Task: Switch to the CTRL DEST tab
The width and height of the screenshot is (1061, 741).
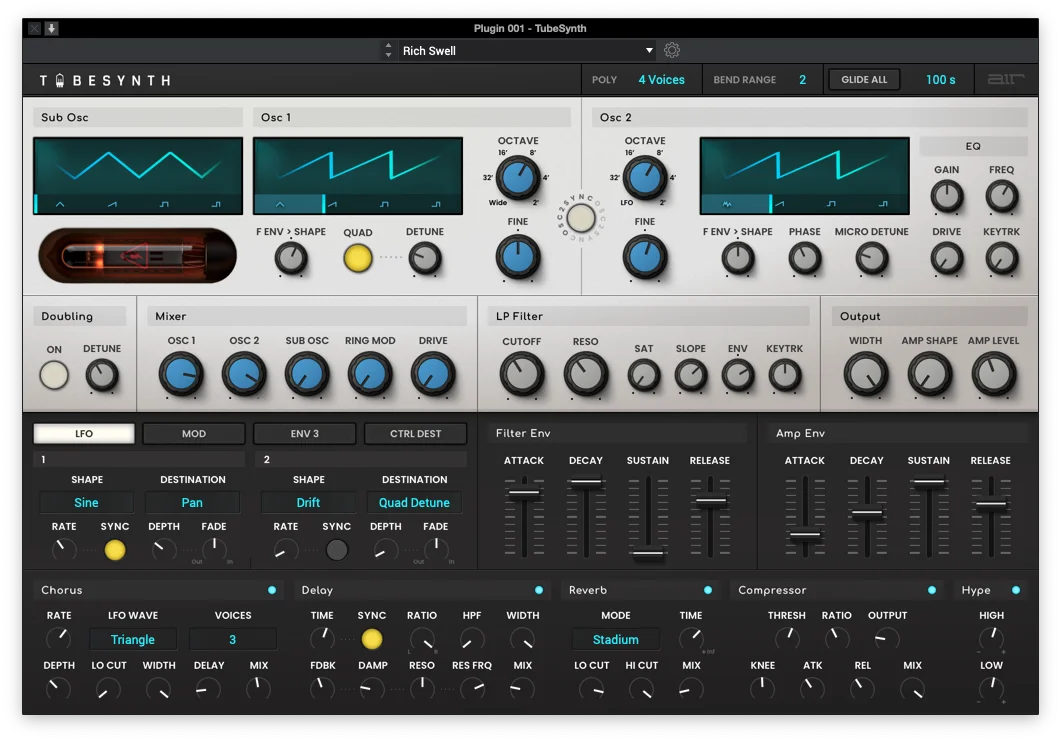Action: pos(415,434)
